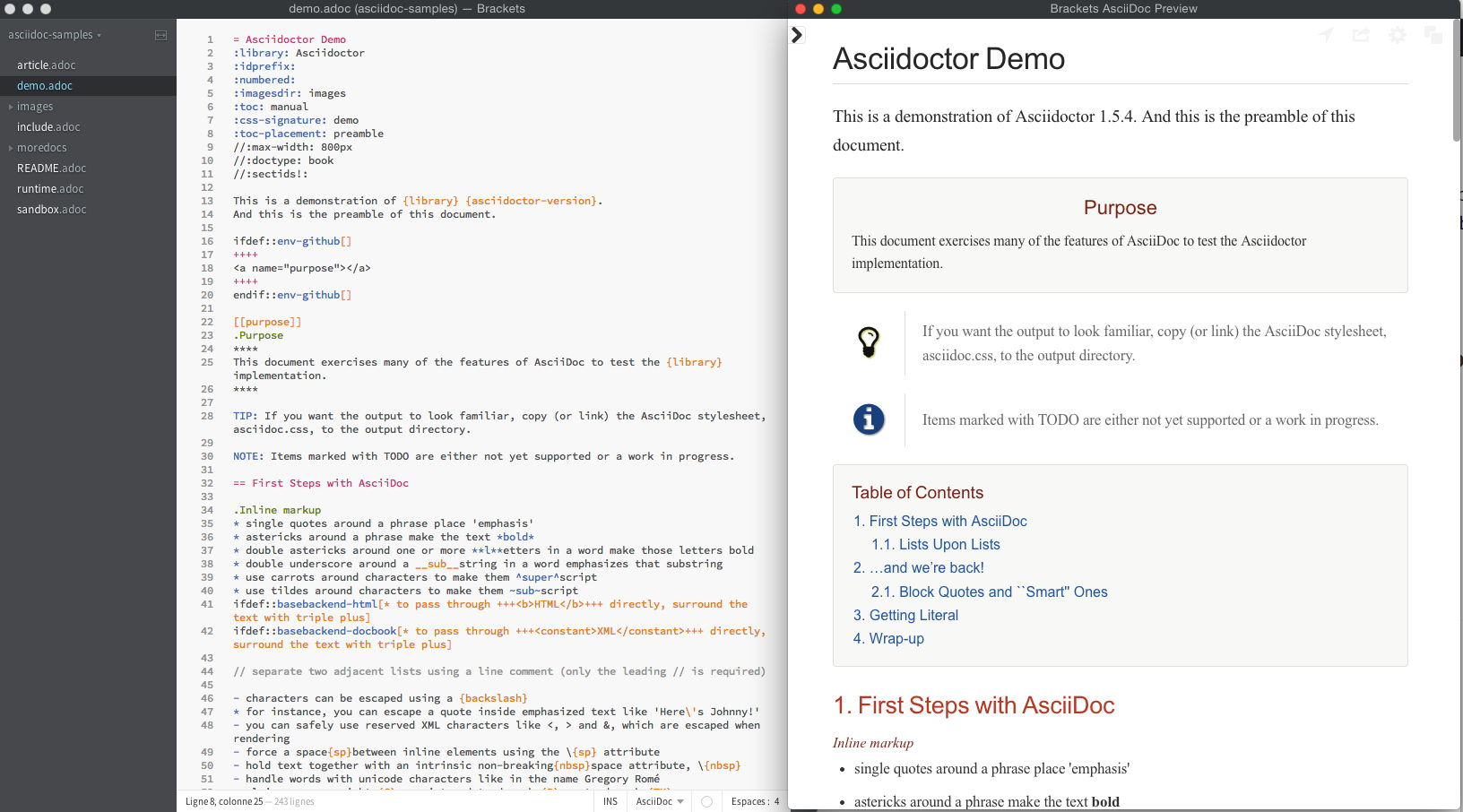Click 'ifdef::env-github[]' on editor line 16
This screenshot has height=812, width=1463.
(292, 241)
